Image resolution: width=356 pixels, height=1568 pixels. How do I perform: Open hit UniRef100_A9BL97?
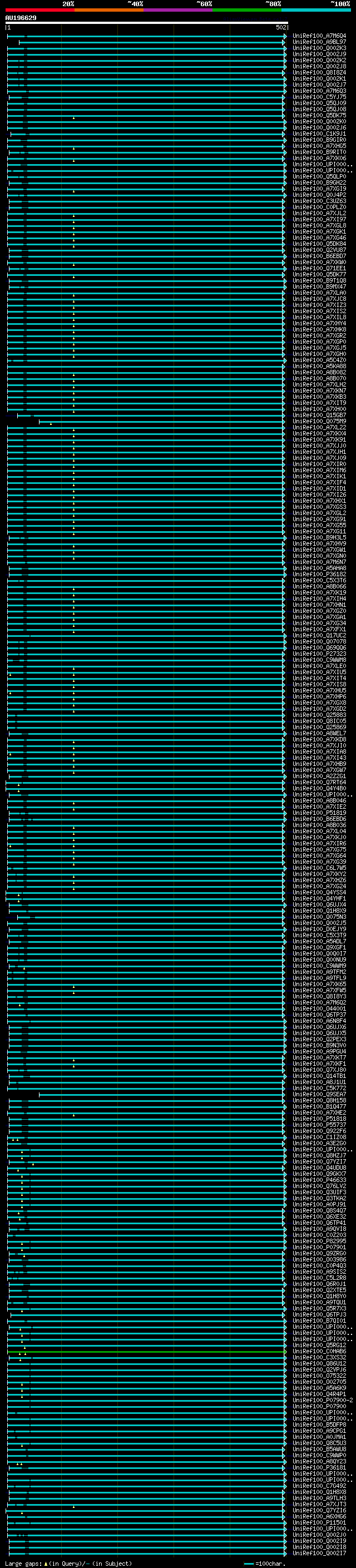(319, 42)
